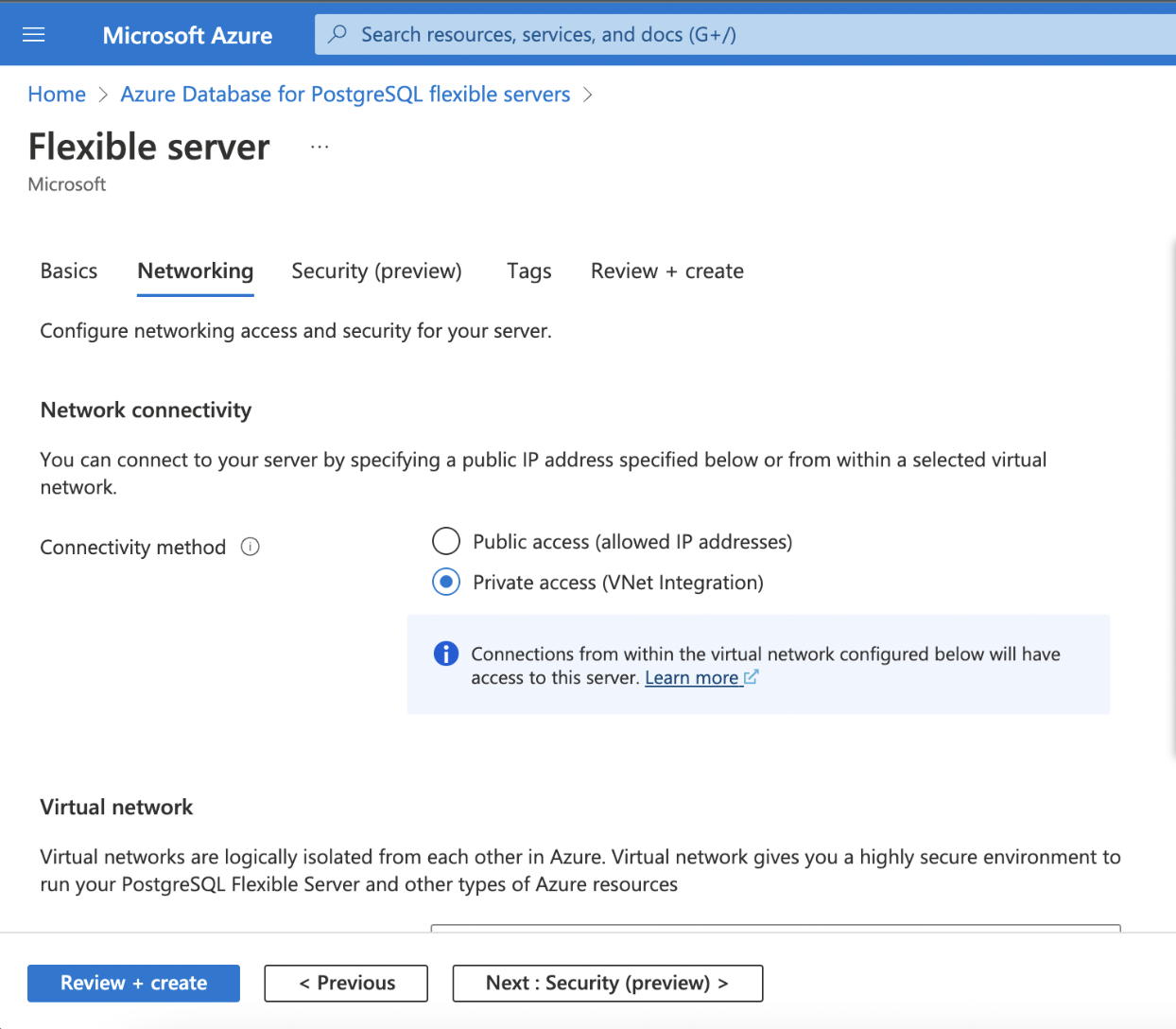The image size is (1176, 1029).
Task: Click the Flexible server page title
Action: (x=149, y=147)
